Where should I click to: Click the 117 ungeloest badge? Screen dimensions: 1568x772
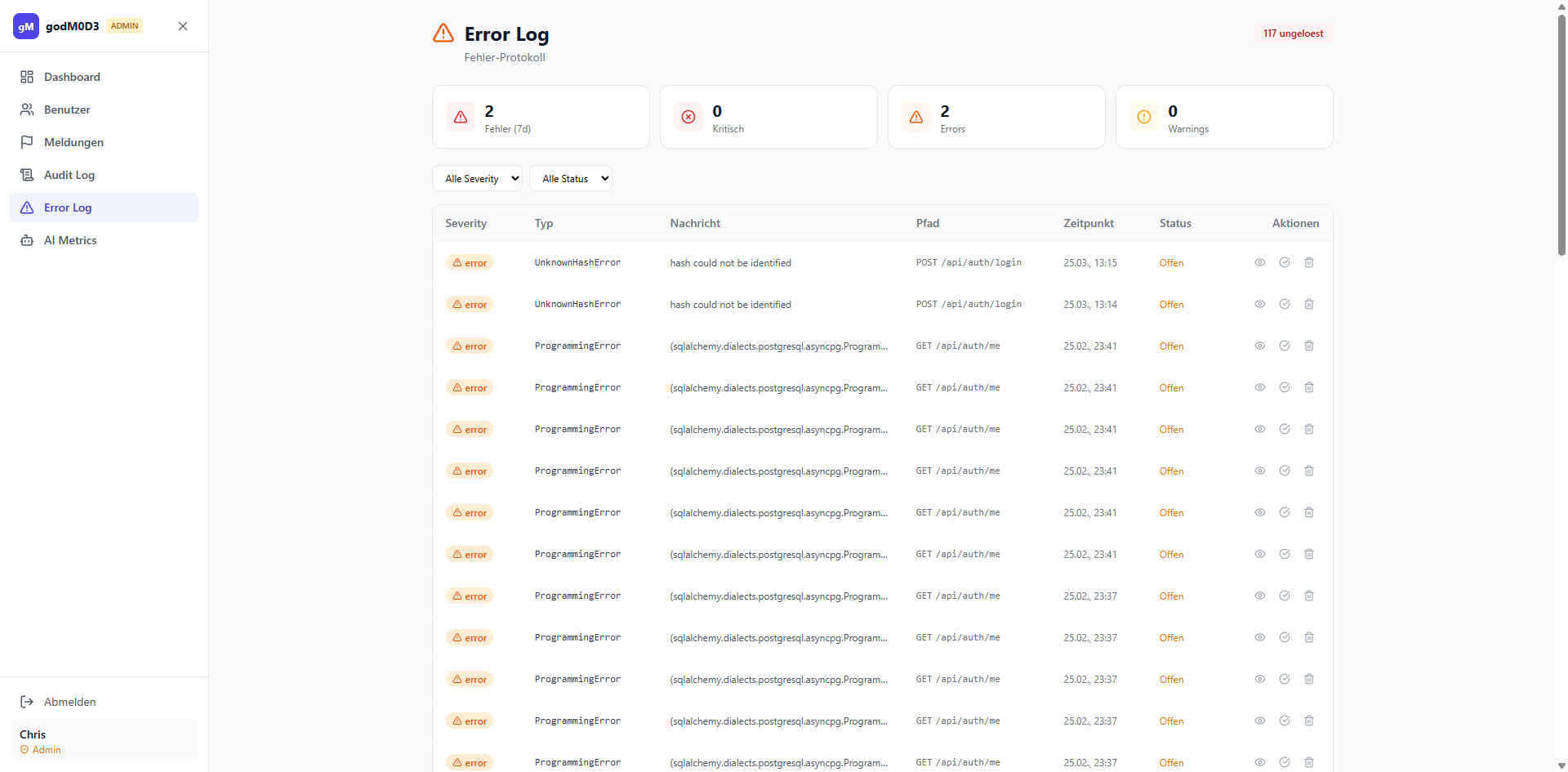point(1293,33)
